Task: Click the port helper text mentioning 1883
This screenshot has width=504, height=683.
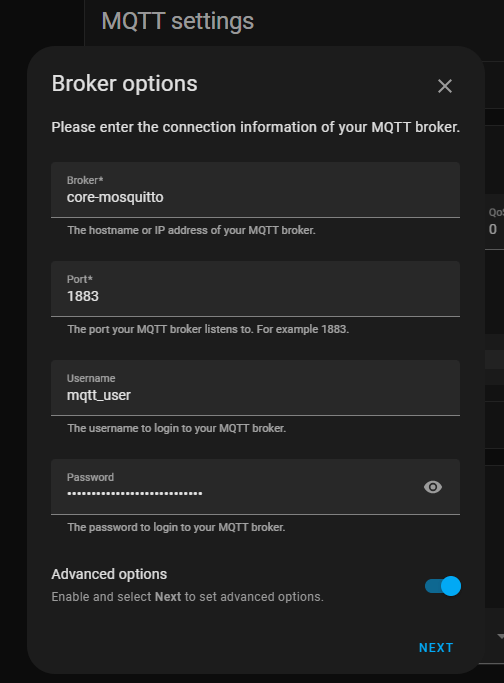Action: (208, 329)
